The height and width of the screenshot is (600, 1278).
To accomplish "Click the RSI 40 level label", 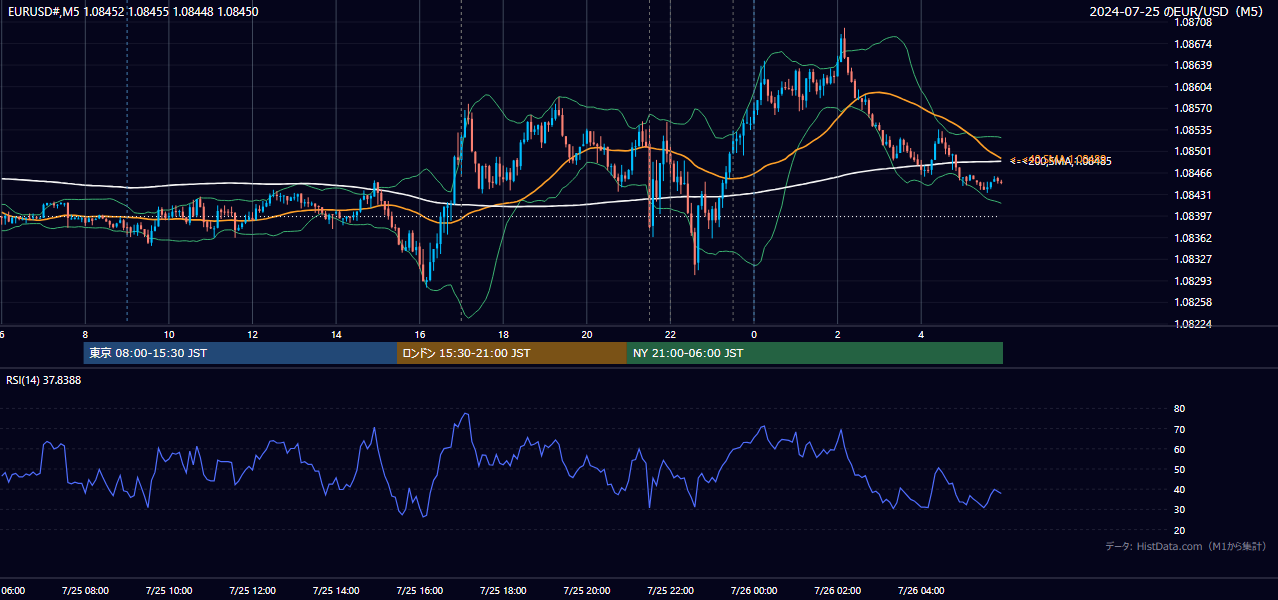I will [1179, 489].
